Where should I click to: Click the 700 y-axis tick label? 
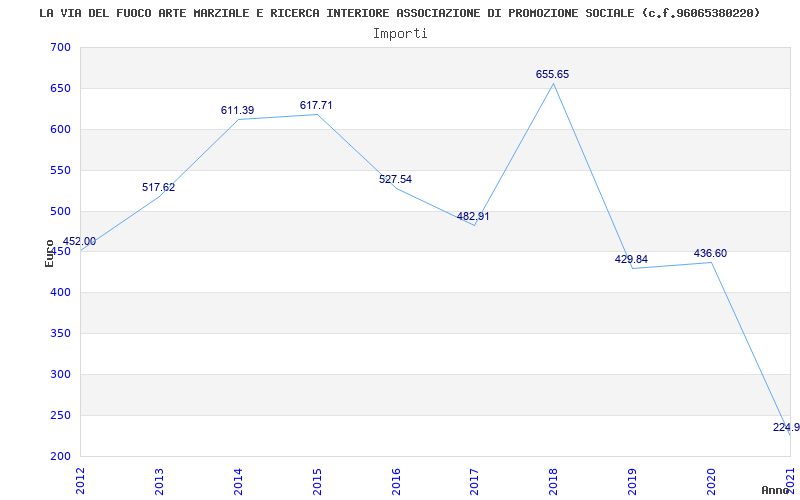[x=60, y=48]
